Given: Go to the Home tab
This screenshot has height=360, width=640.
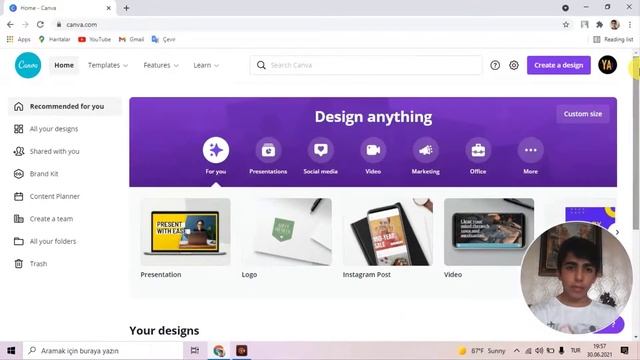Looking at the screenshot, I should coord(64,65).
